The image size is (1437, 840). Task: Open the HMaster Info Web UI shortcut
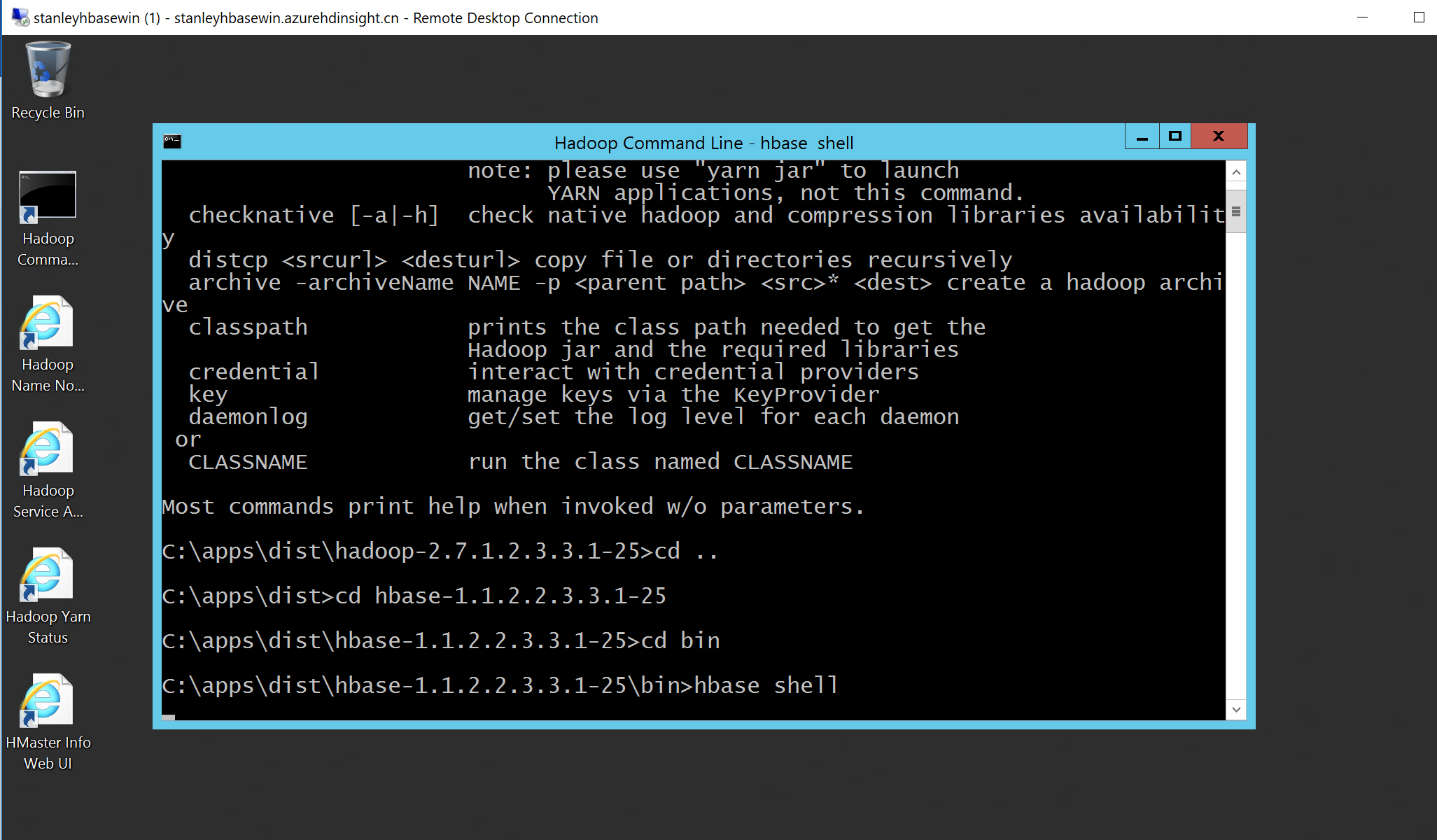click(x=48, y=699)
